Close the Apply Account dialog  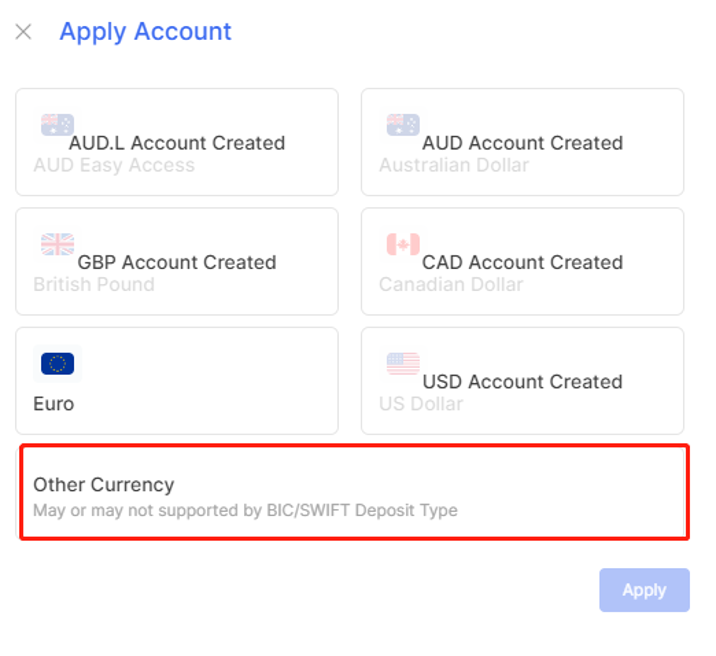(x=23, y=32)
